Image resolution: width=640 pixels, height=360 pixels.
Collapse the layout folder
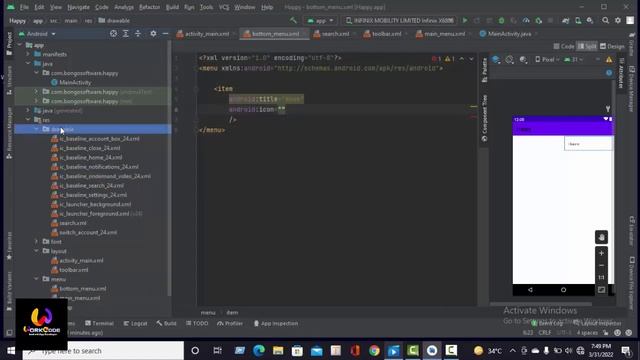36,251
